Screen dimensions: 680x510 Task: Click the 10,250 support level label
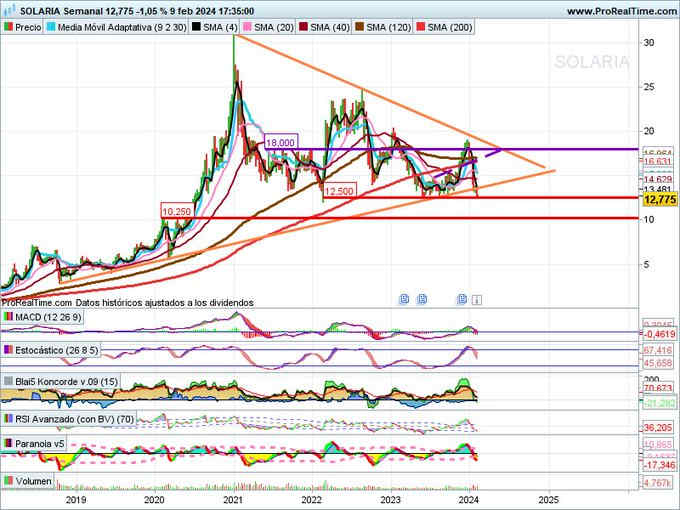[177, 211]
